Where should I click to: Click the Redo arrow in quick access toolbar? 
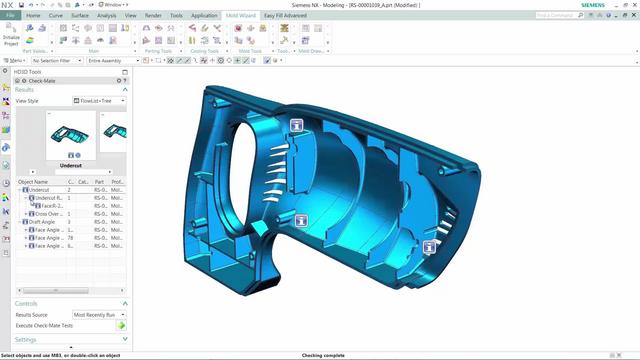[x=42, y=5]
